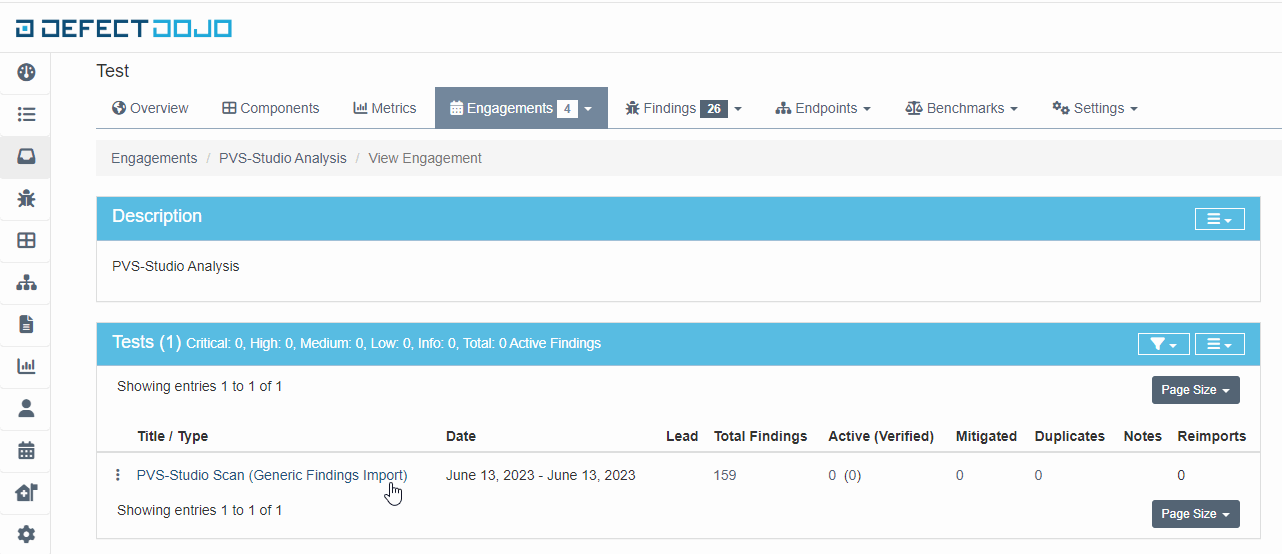Expand the top Page Size dropdown
This screenshot has width=1282, height=554.
point(1195,390)
